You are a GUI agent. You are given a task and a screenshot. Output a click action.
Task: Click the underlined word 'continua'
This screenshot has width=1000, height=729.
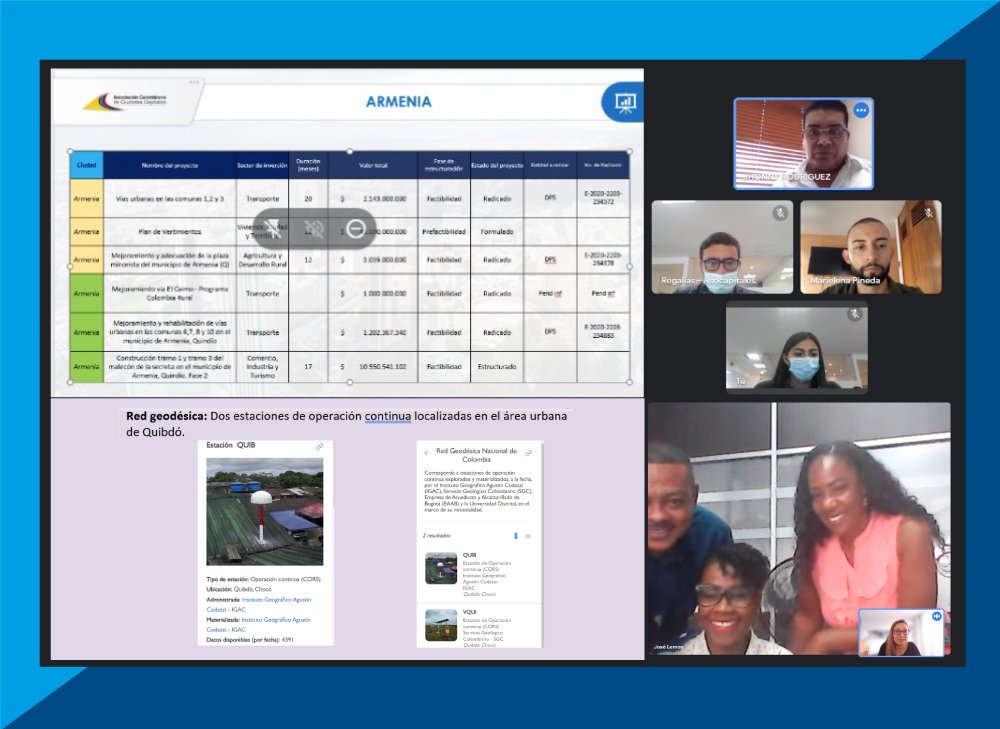388,416
